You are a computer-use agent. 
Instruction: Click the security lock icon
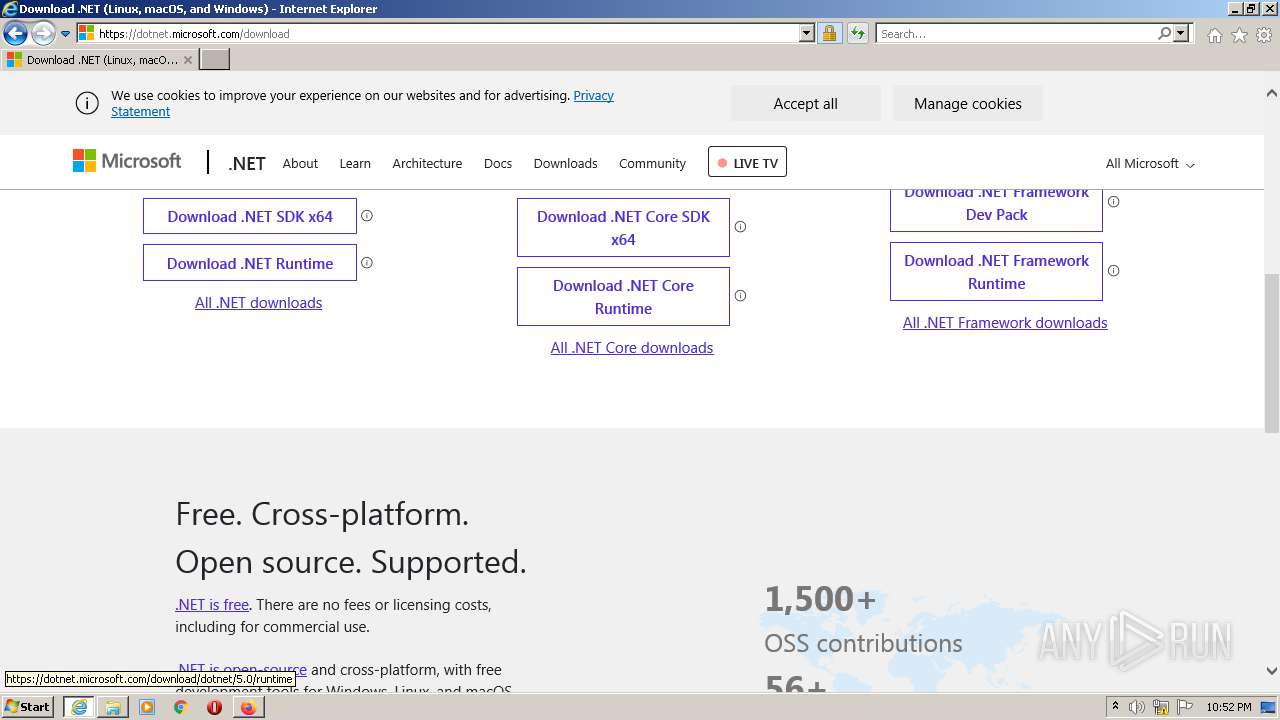pos(829,34)
